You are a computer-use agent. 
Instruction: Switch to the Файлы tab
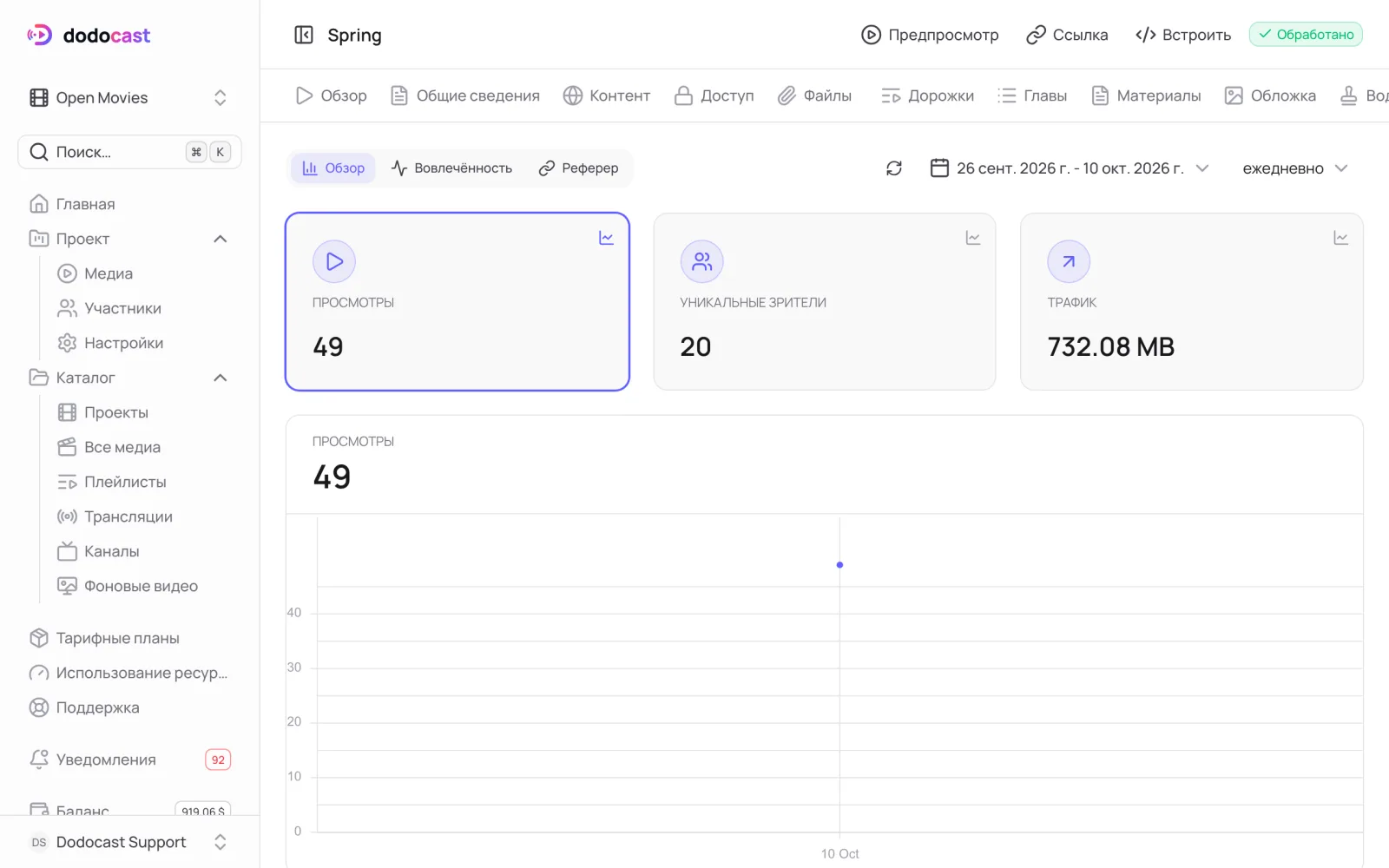point(814,95)
